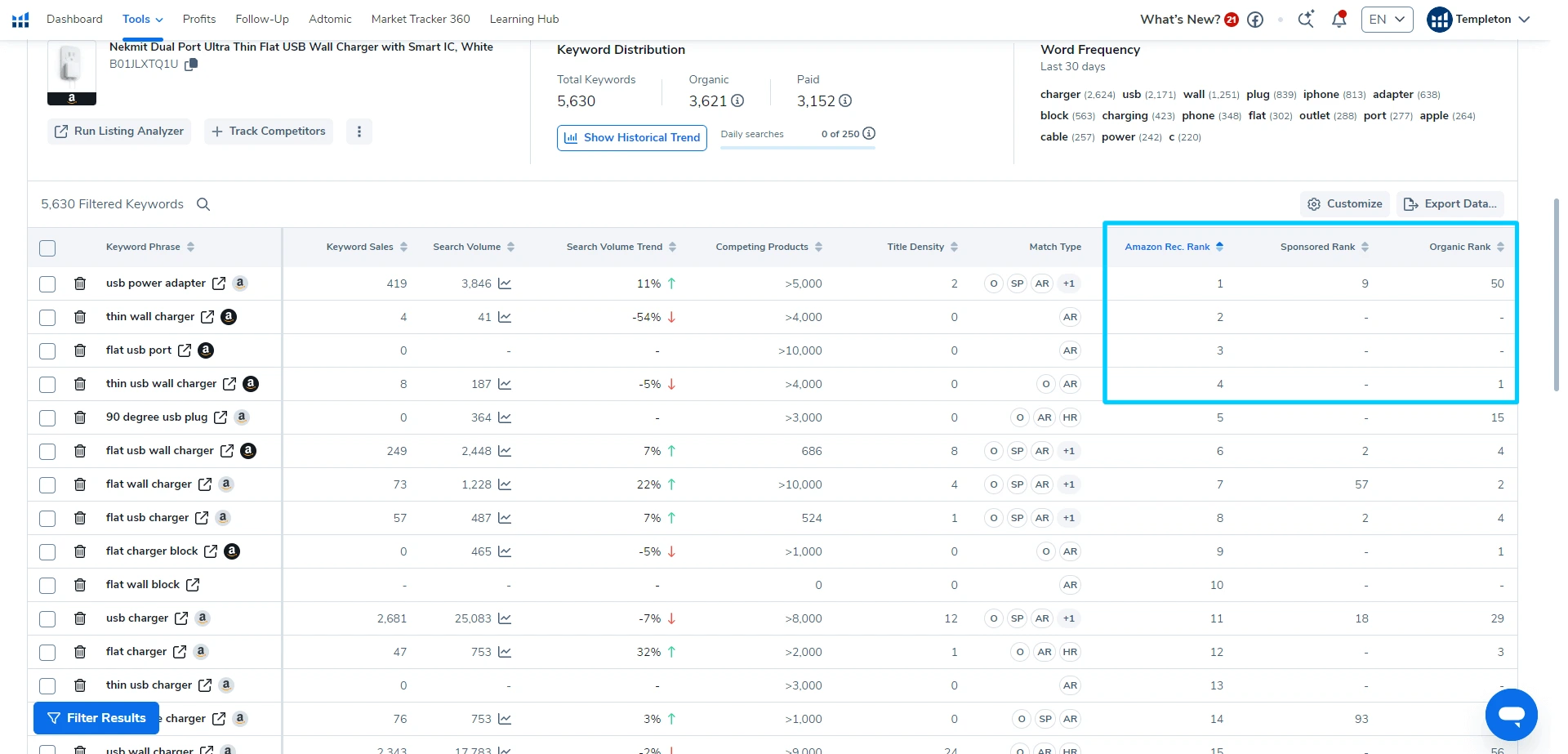Image resolution: width=1568 pixels, height=754 pixels.
Task: Select the 'flat charger block' row checkbox
Action: tap(47, 551)
